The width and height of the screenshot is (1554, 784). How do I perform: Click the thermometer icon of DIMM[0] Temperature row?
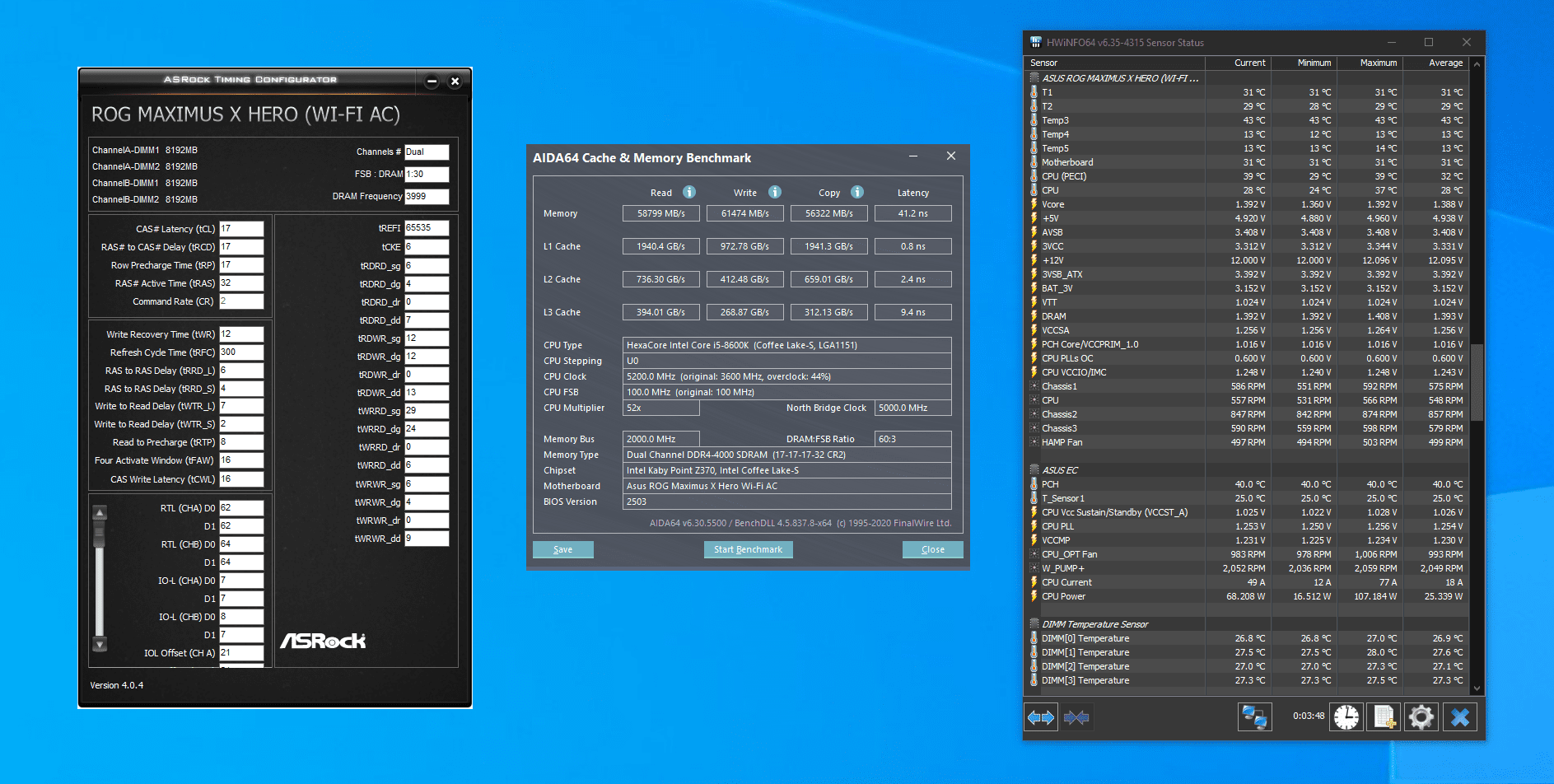click(1034, 638)
